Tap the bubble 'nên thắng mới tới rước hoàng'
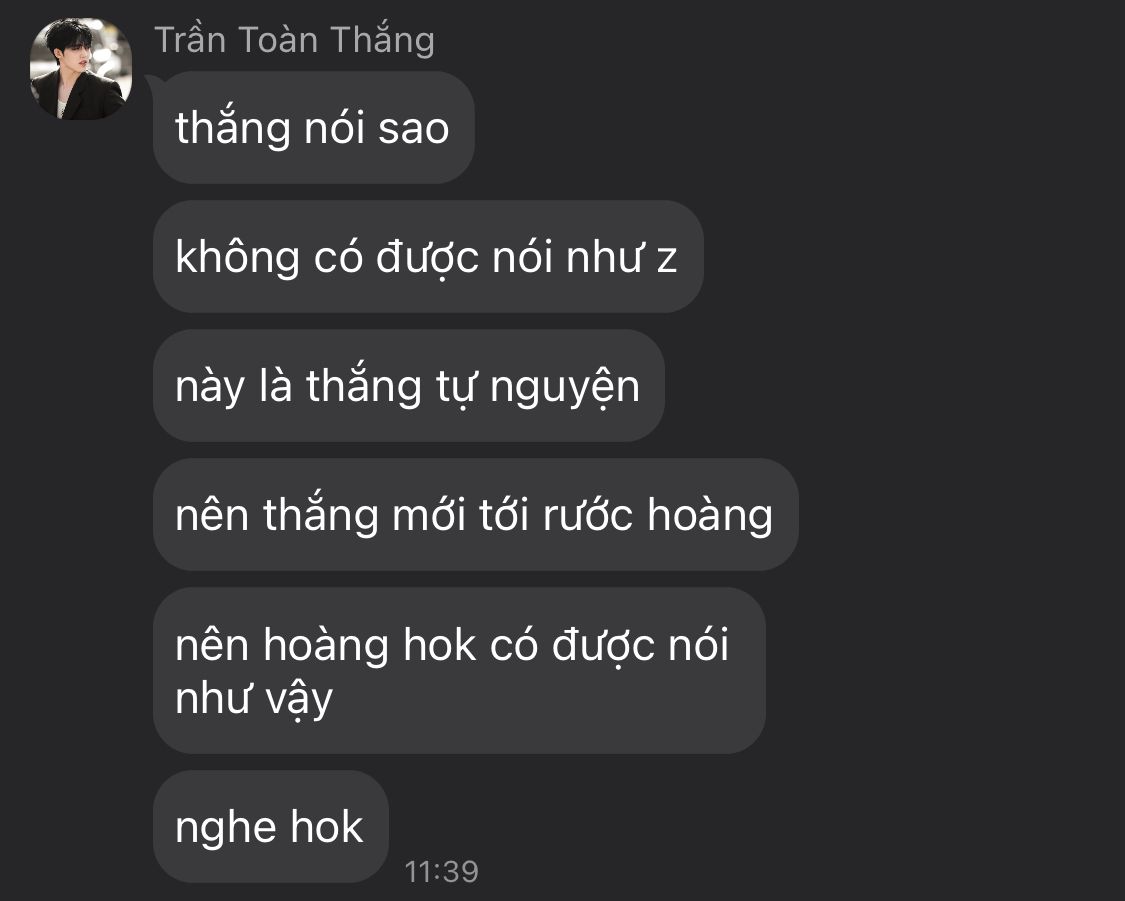The height and width of the screenshot is (901, 1125). [476, 515]
